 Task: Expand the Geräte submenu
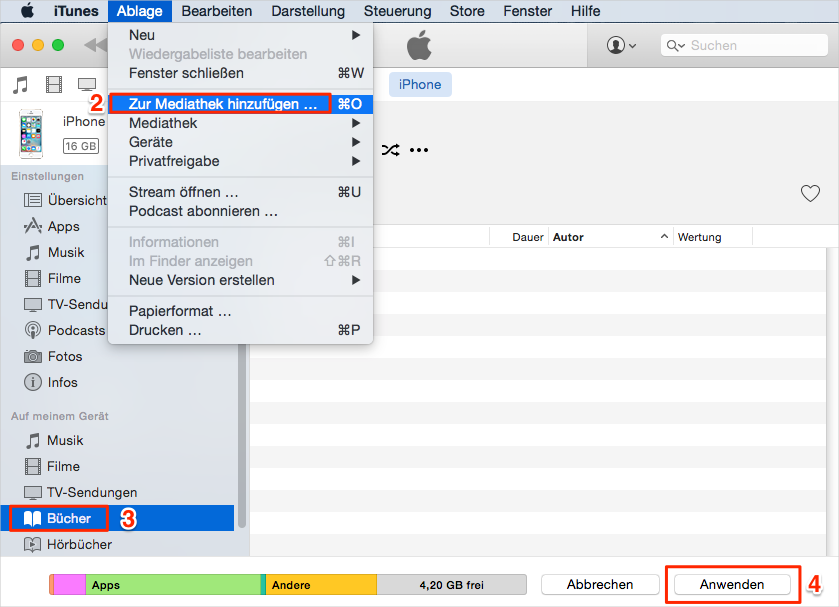[x=240, y=142]
